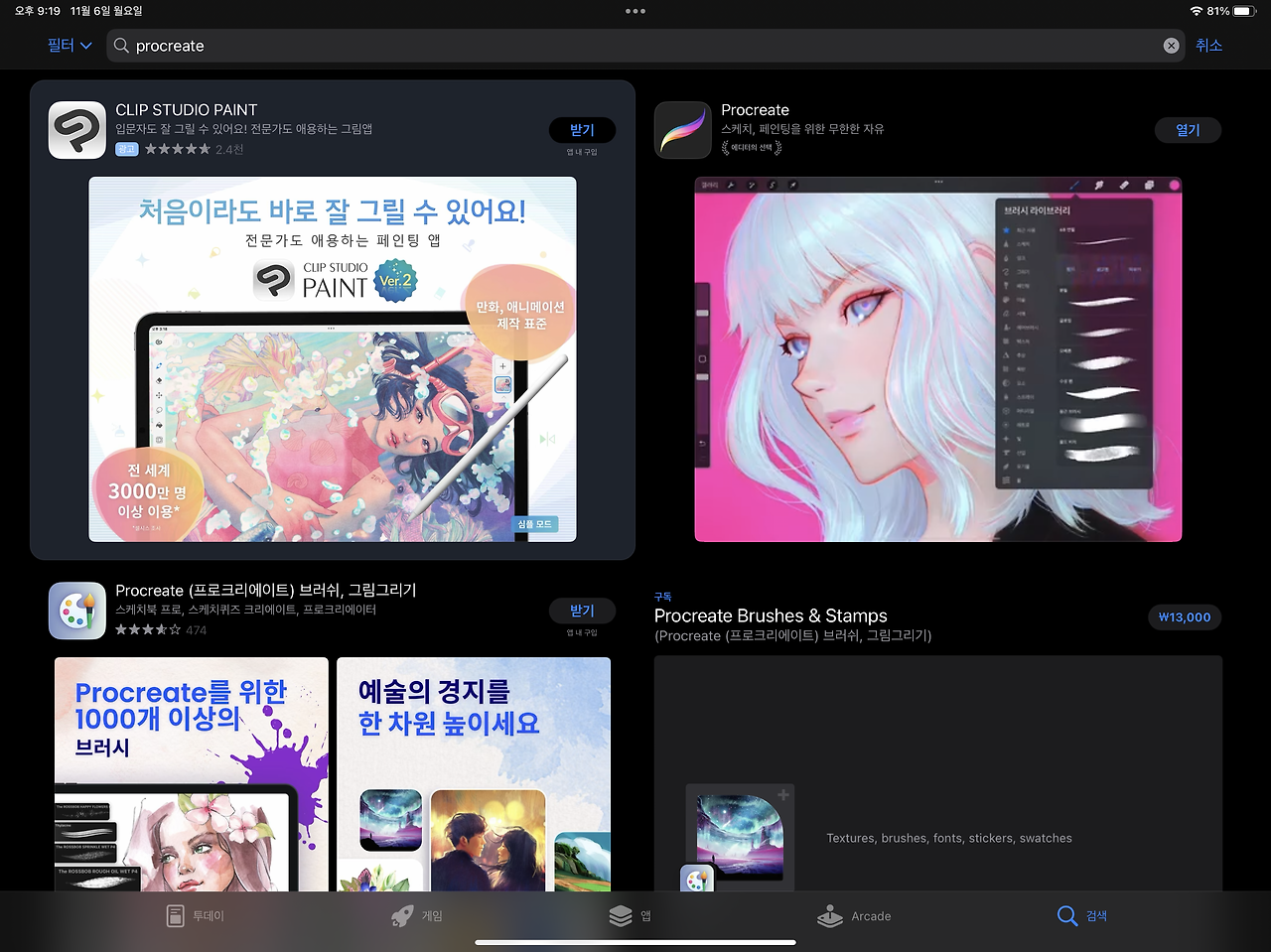Tap the three-dot multitasking control at top
This screenshot has width=1271, height=952.
tap(635, 11)
